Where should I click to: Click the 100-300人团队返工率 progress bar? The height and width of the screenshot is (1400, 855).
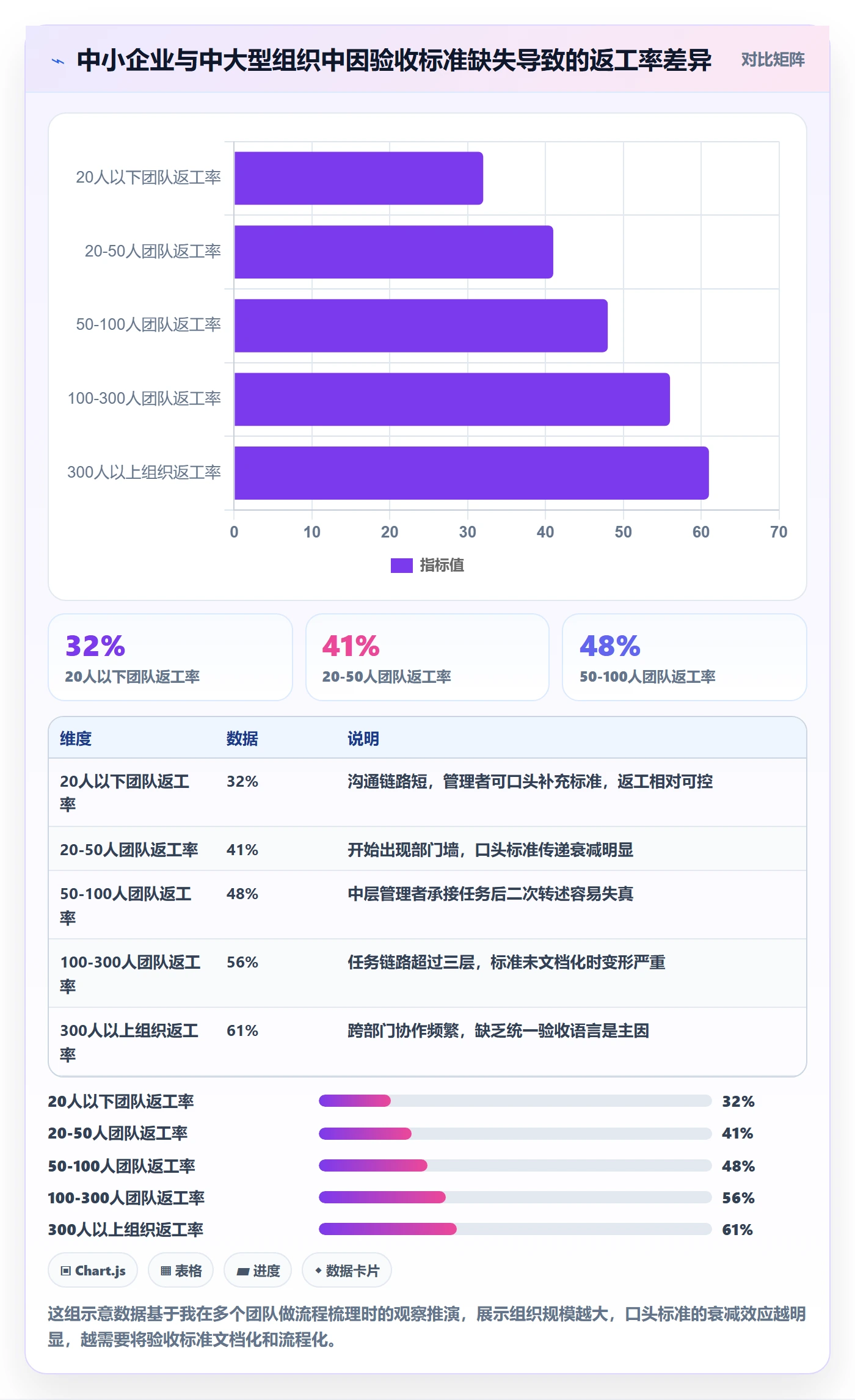tap(515, 1197)
